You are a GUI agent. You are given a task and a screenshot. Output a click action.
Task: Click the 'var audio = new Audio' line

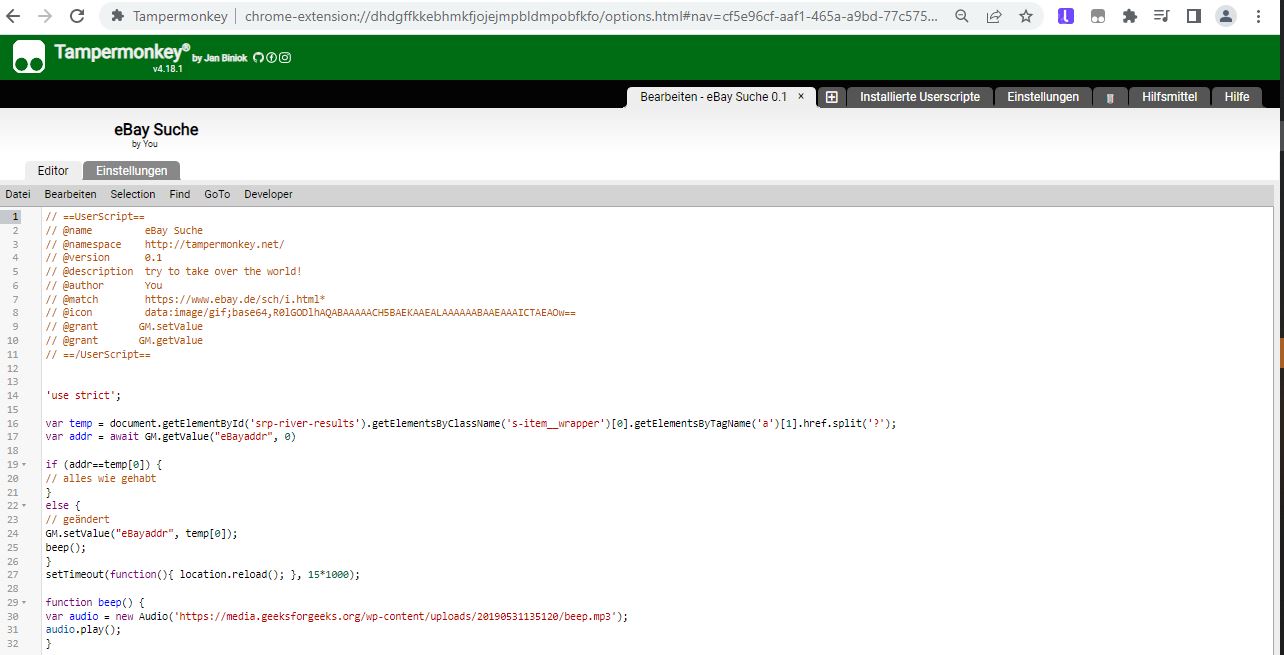coord(337,617)
